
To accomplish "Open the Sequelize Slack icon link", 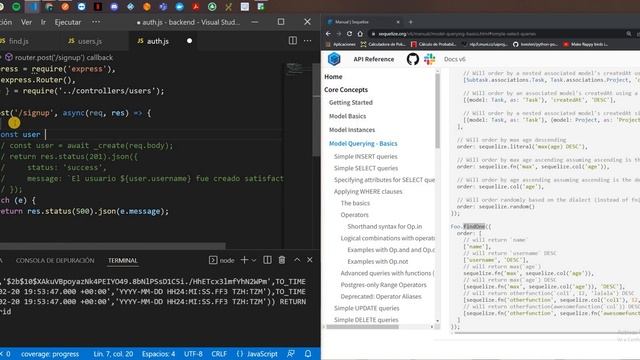I will 429,59.
